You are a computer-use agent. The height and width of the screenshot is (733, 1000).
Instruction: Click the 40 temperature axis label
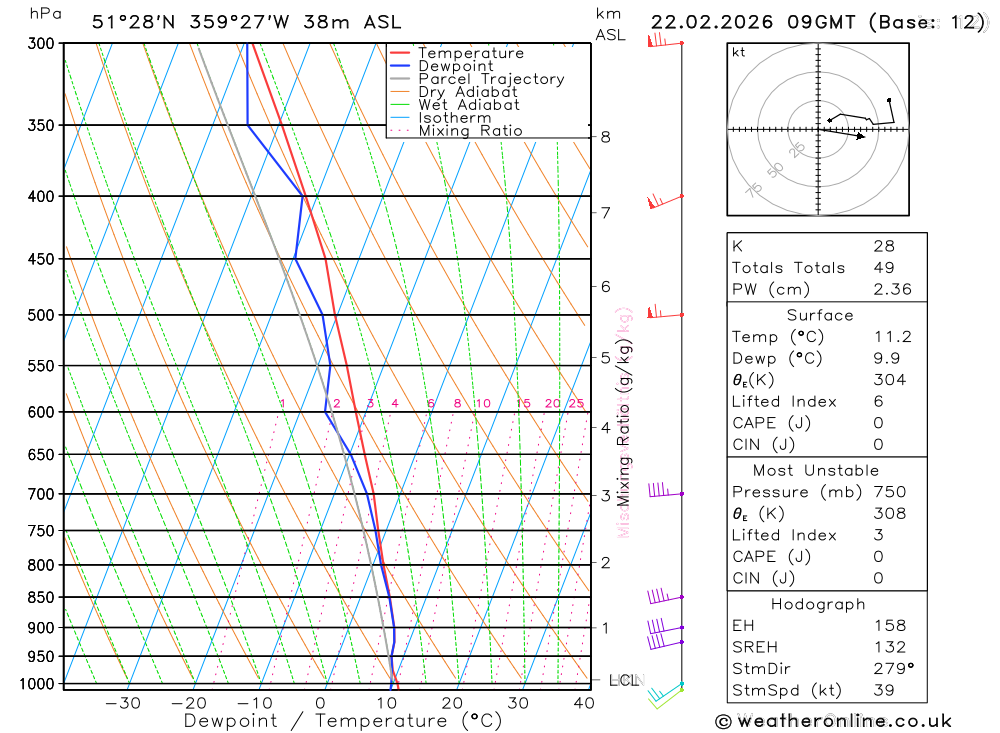[584, 703]
